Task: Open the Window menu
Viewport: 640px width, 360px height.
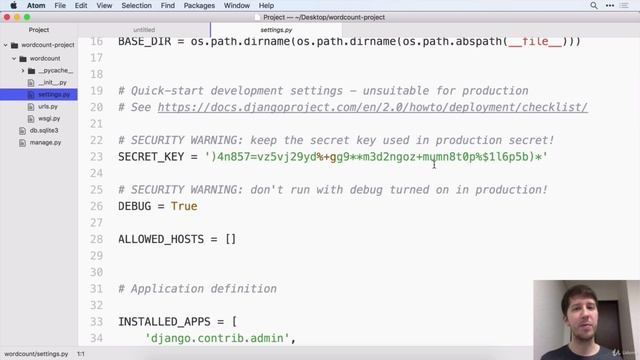Action: coord(236,5)
